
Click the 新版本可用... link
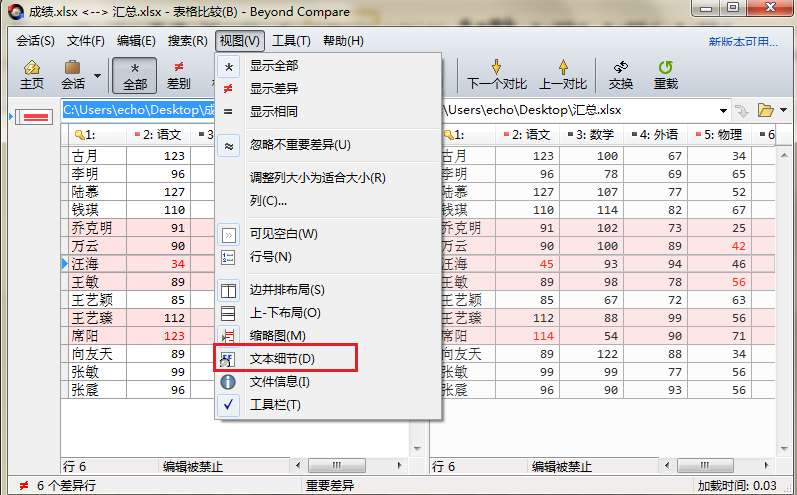coord(743,42)
